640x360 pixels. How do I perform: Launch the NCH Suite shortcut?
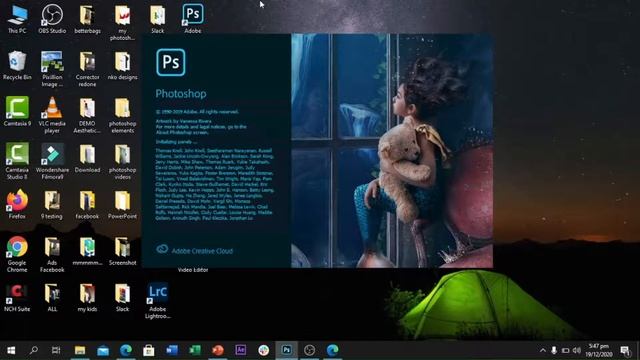[17, 297]
